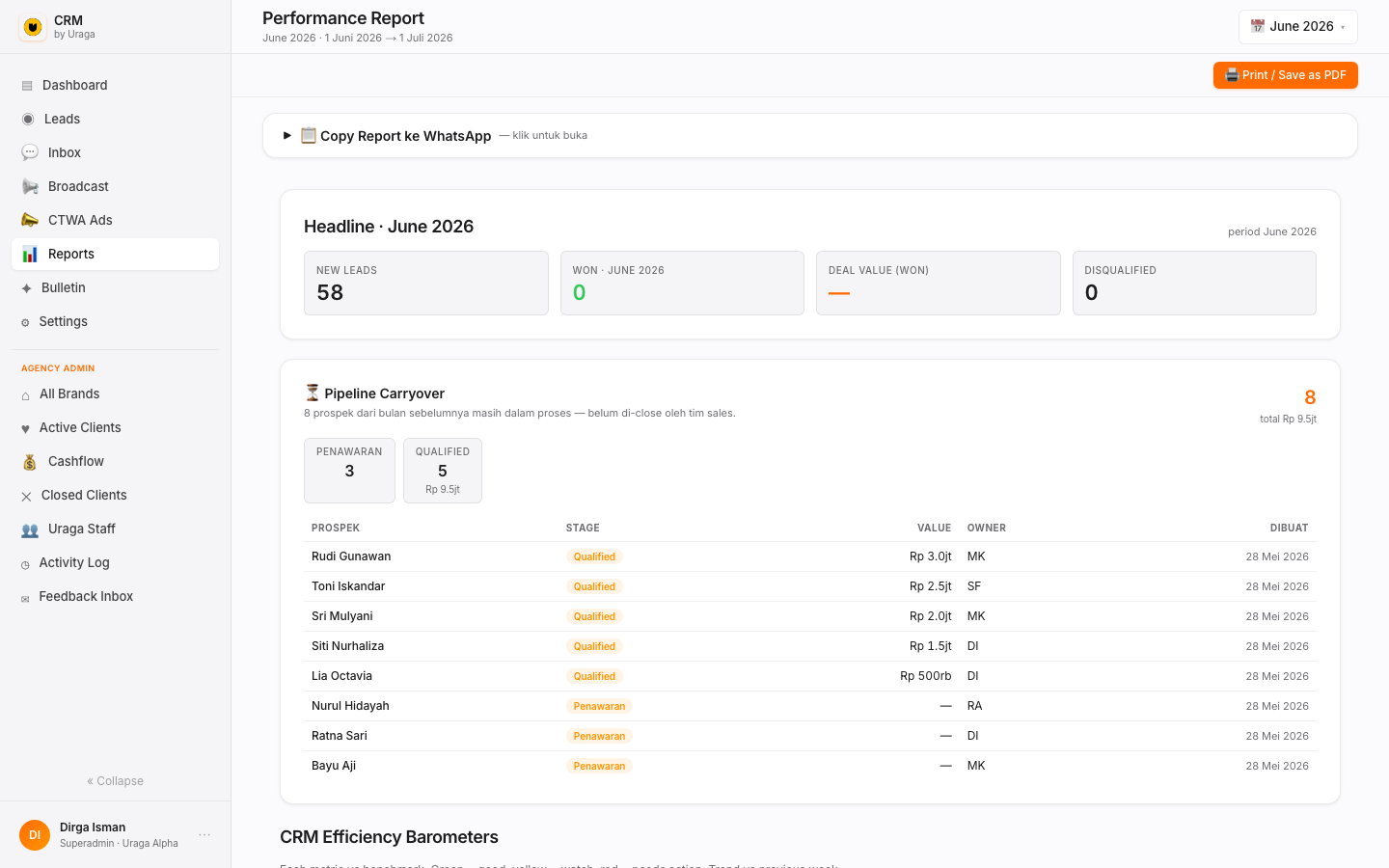Click the Dirga Isman user name
The image size is (1389, 868).
(x=93, y=827)
